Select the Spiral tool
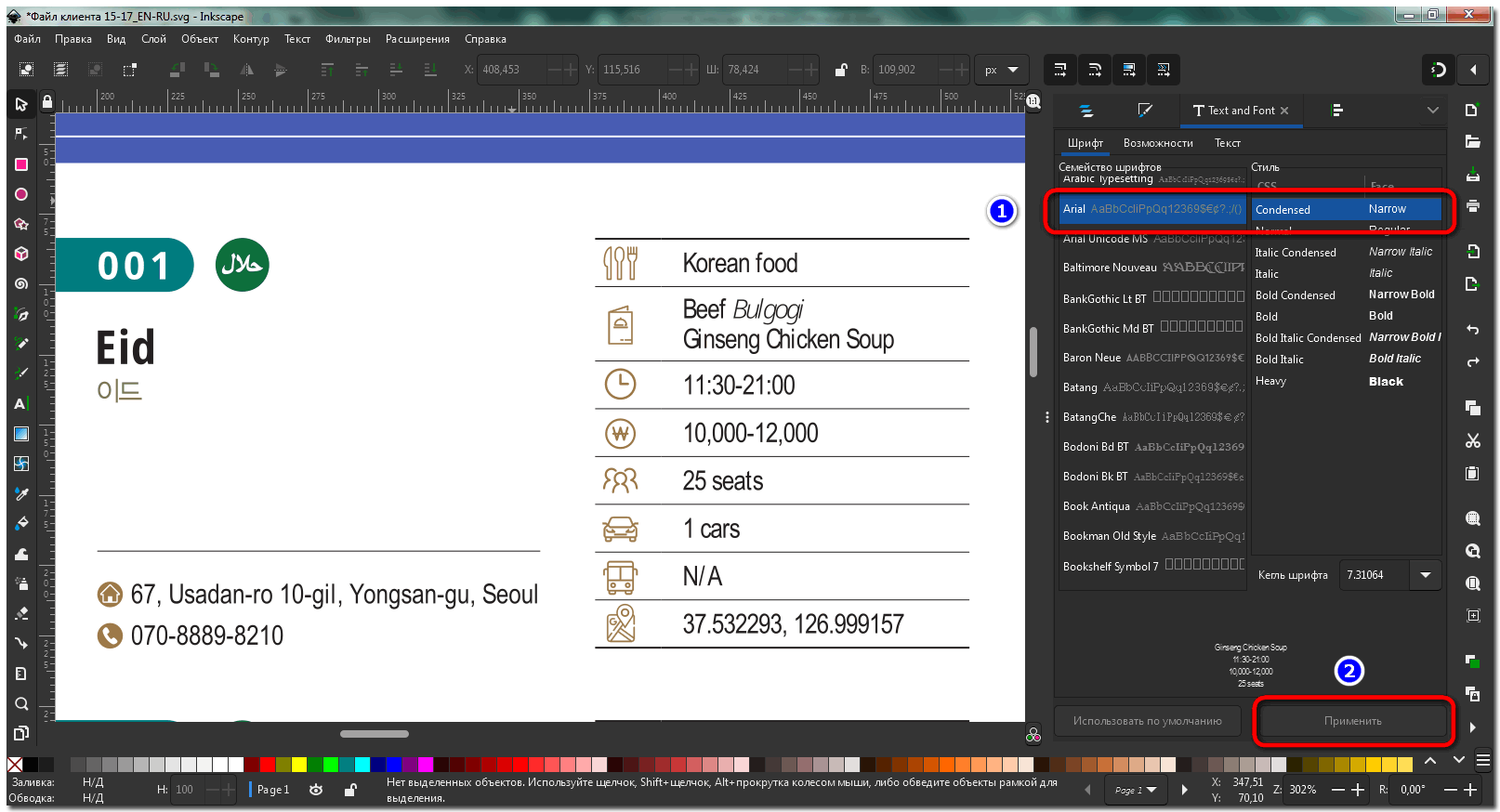 coord(20,283)
